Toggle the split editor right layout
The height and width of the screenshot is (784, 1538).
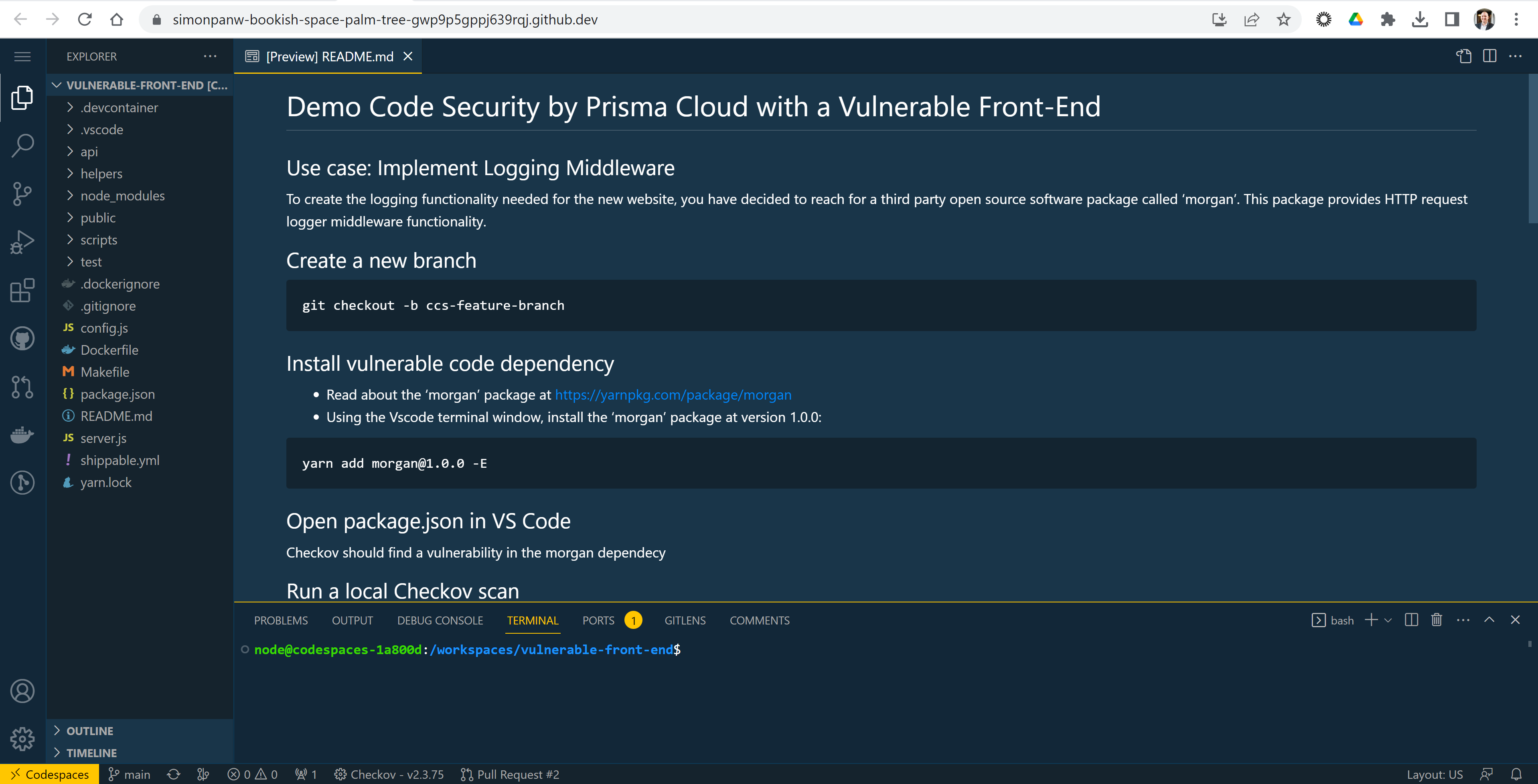(1489, 56)
